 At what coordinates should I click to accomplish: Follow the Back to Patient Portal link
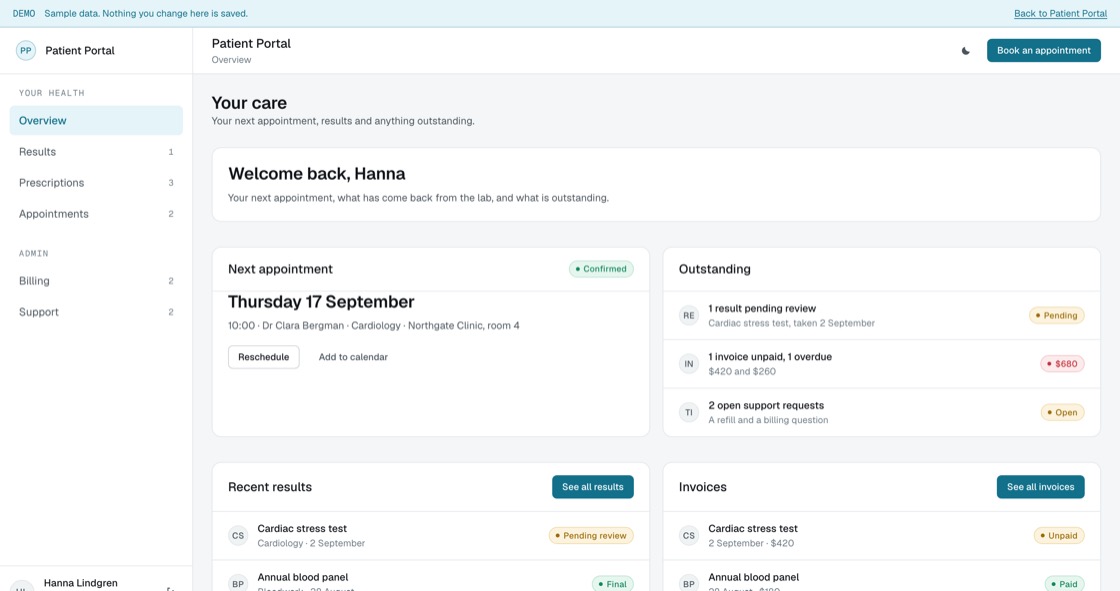(x=1060, y=14)
